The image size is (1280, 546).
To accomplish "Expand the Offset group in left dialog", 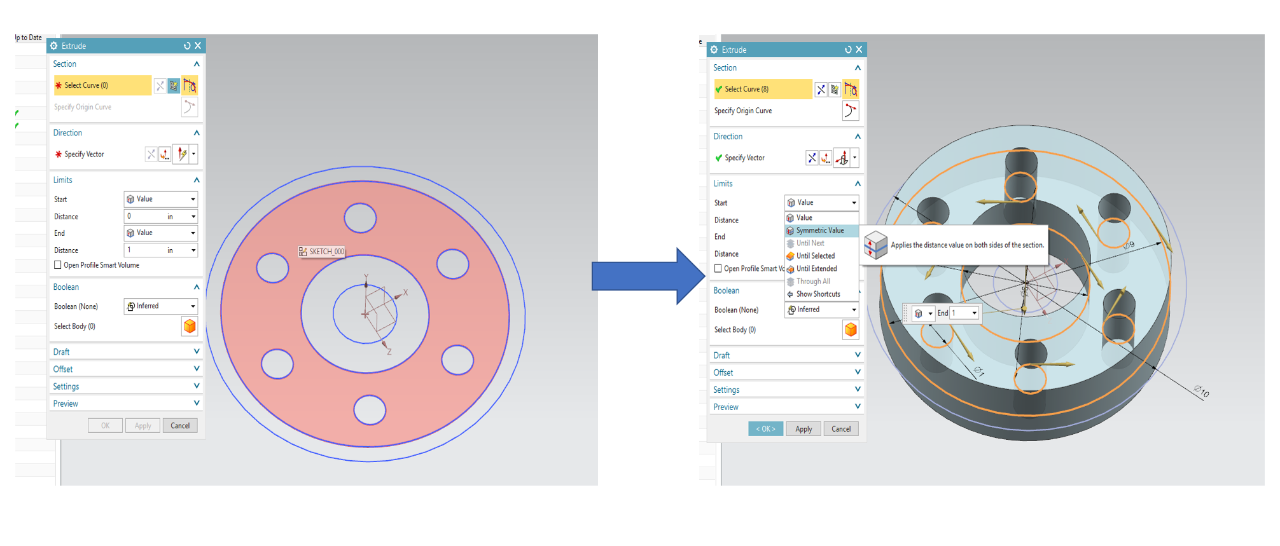I will click(x=196, y=369).
